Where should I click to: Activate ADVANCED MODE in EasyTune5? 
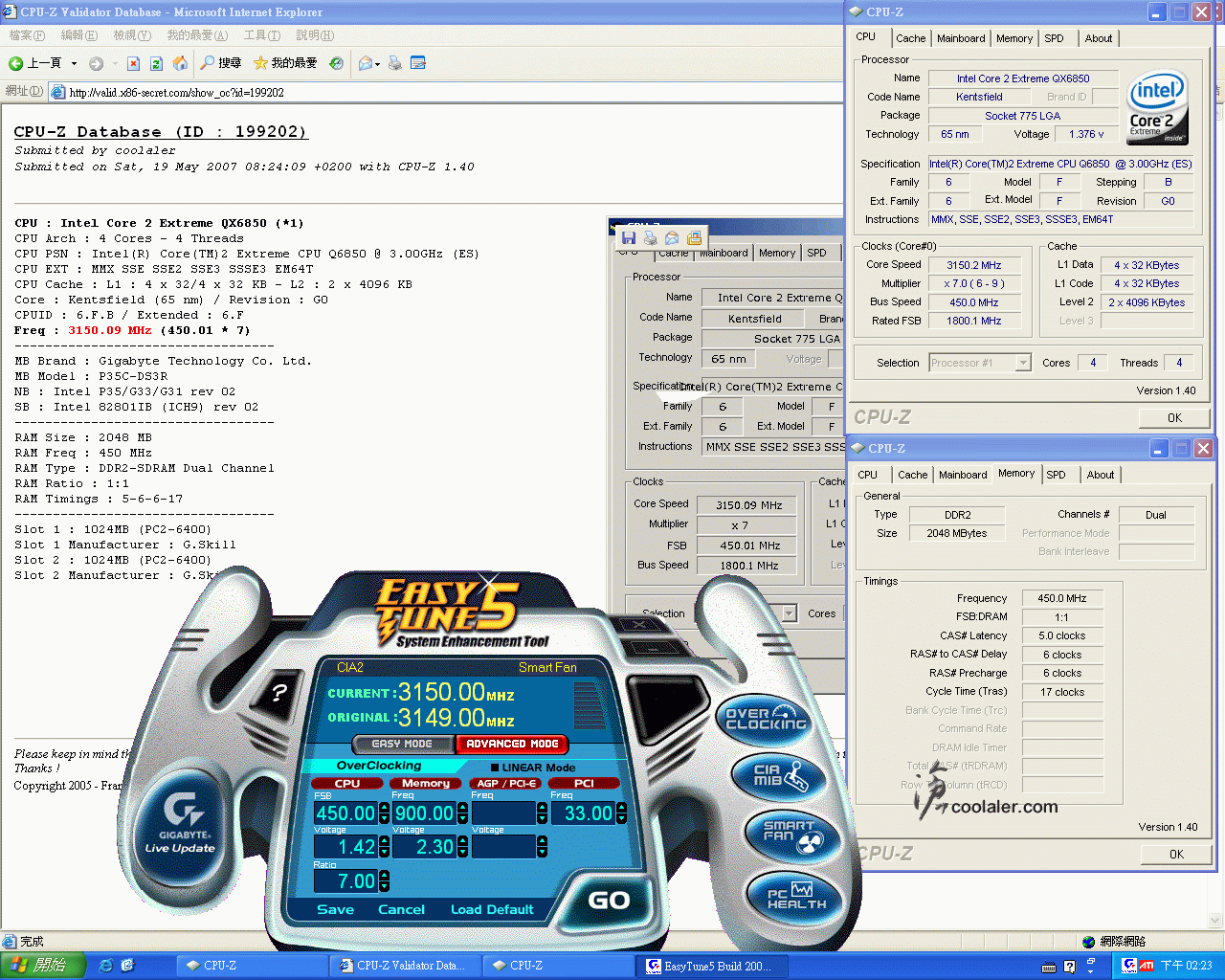[x=512, y=744]
